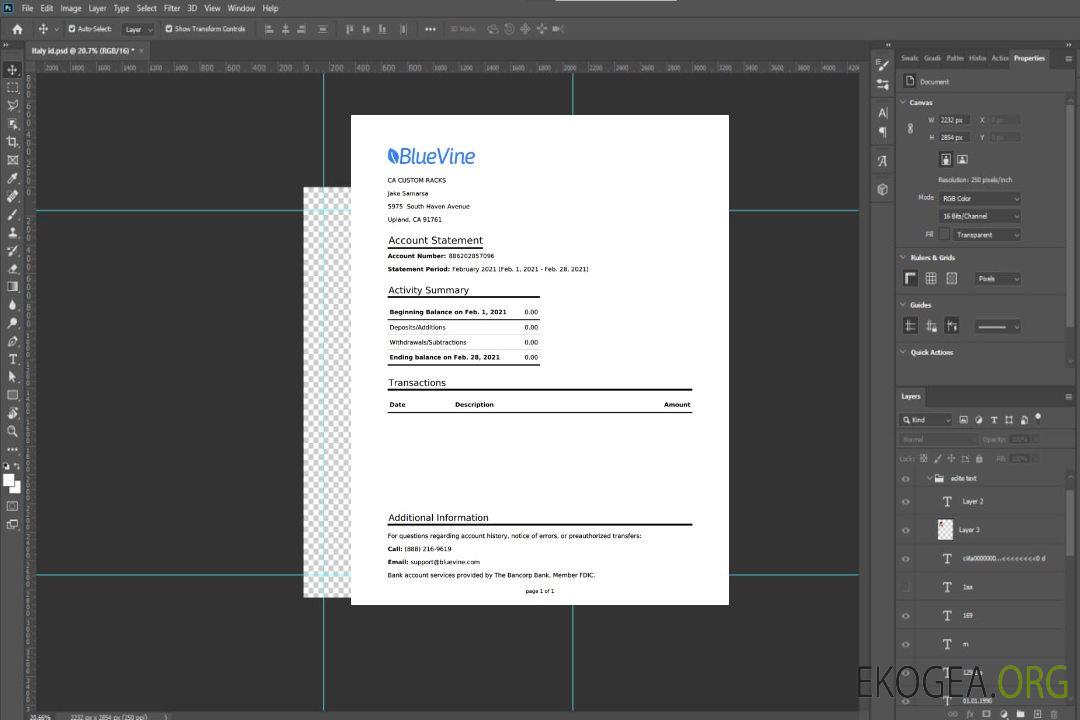The image size is (1080, 720).
Task: Collapse the Canvas section
Action: [903, 102]
